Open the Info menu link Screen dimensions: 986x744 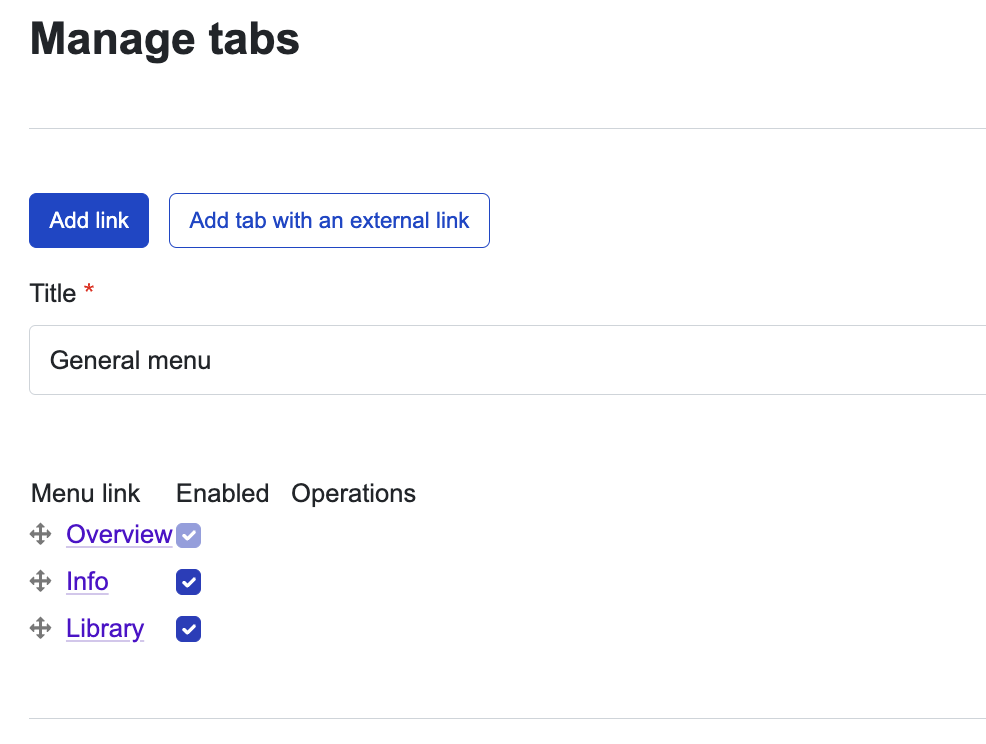(86, 581)
